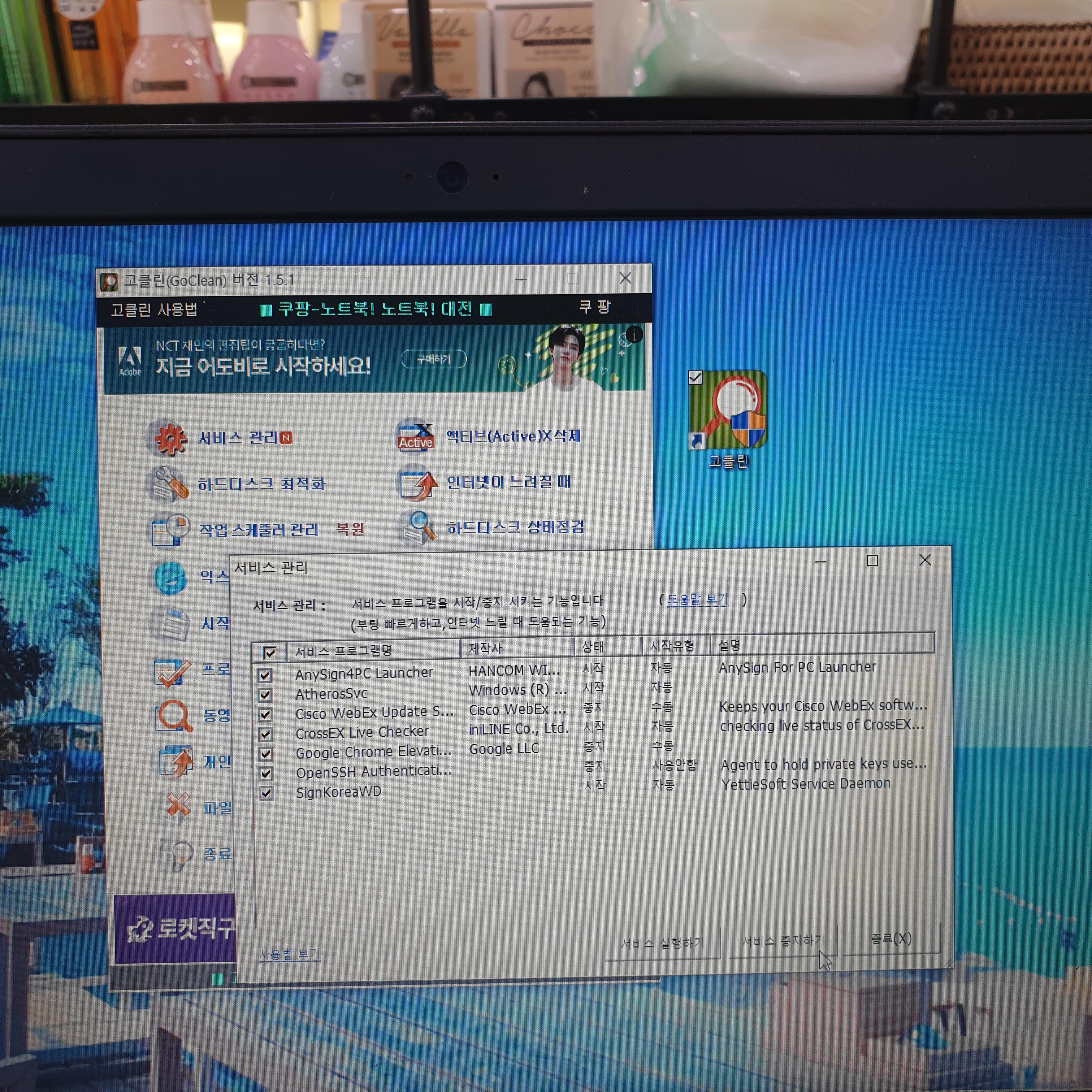Click the 동영 orange magnifier icon
The width and height of the screenshot is (1092, 1092).
[x=174, y=716]
